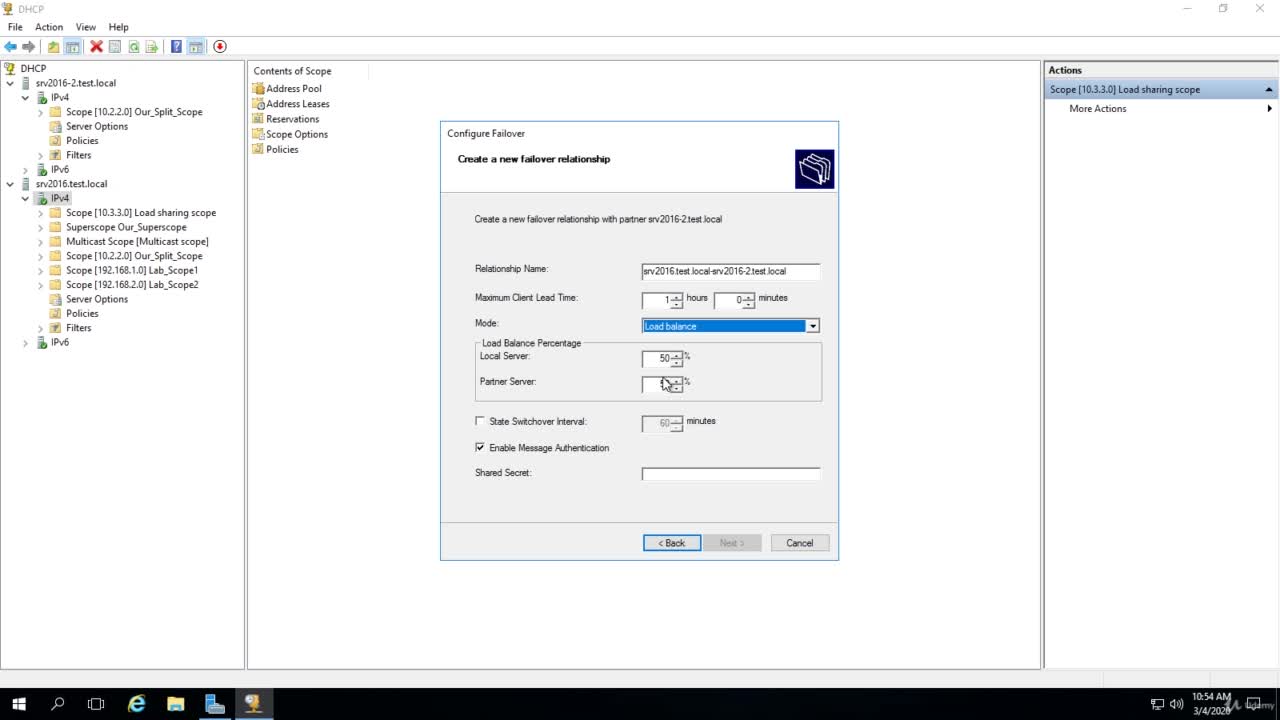Click the Maximum Client Lead Time hours spinner

(677, 300)
